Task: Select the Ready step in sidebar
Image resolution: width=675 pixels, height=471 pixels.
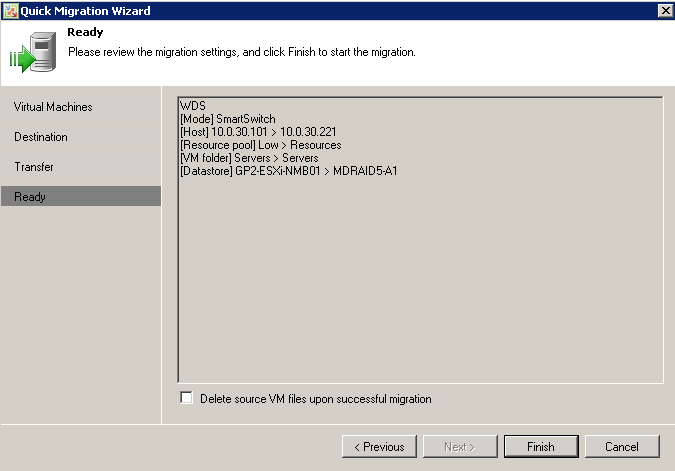Action: point(30,197)
